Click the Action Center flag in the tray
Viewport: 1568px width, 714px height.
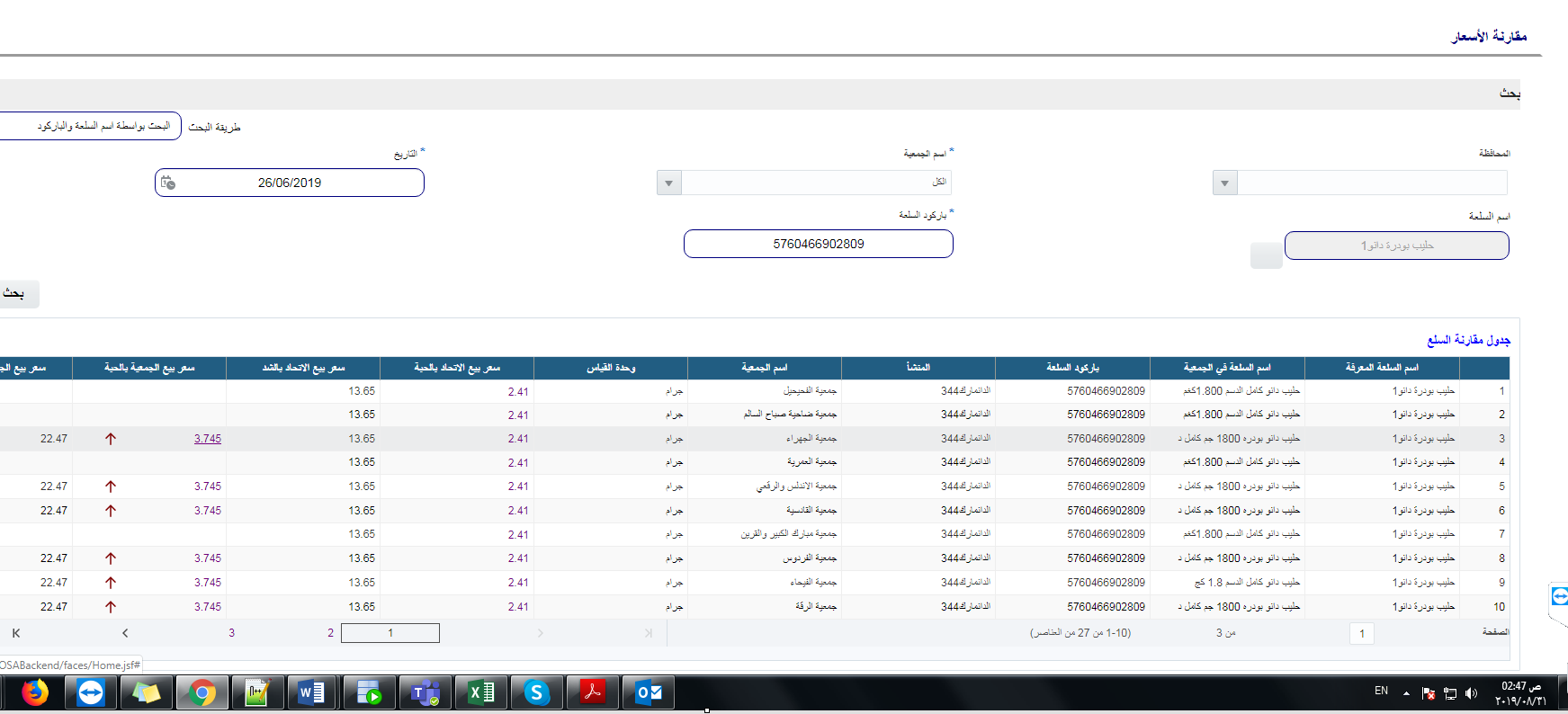(x=1429, y=693)
